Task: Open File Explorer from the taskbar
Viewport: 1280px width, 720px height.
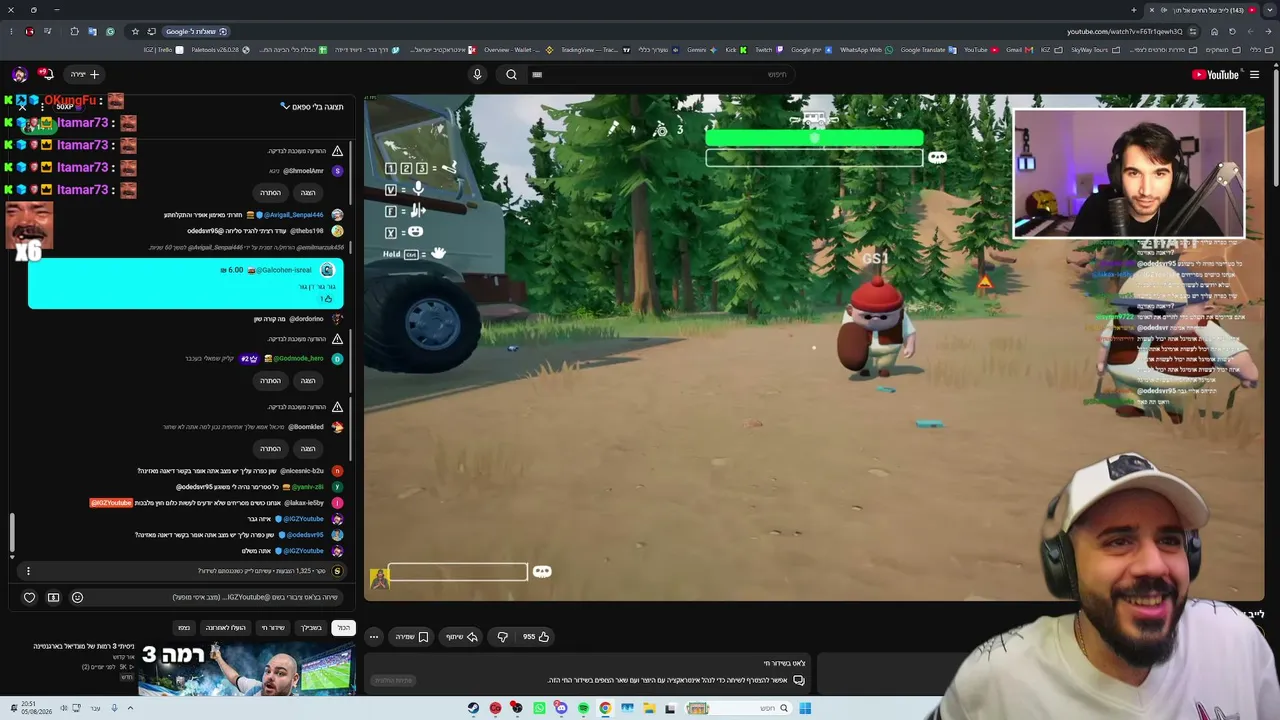Action: (649, 708)
